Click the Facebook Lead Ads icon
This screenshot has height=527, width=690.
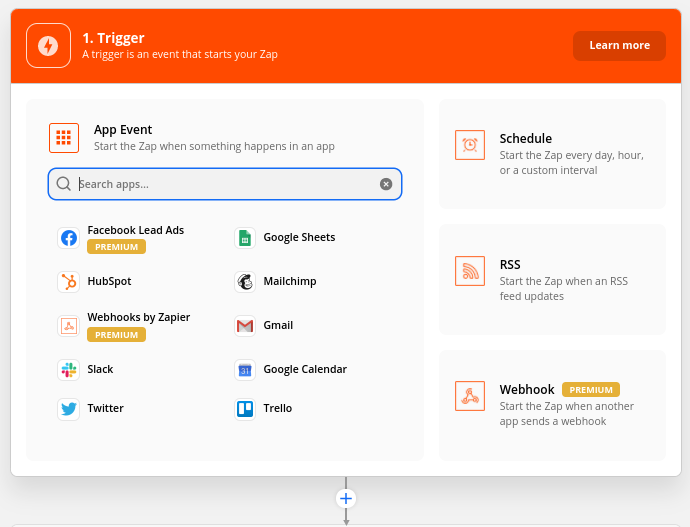coord(69,238)
